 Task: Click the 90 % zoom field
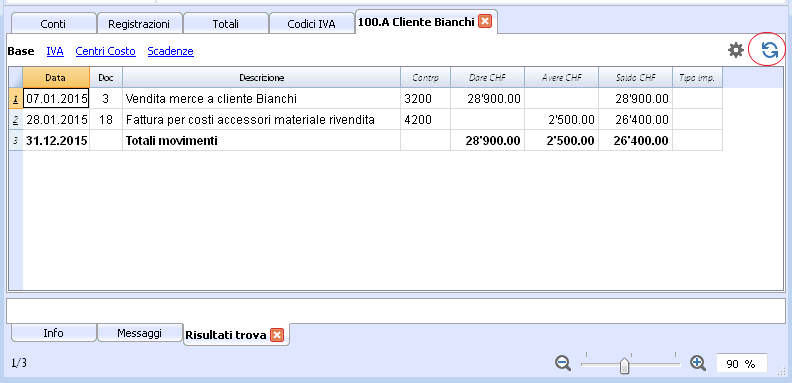click(x=741, y=364)
